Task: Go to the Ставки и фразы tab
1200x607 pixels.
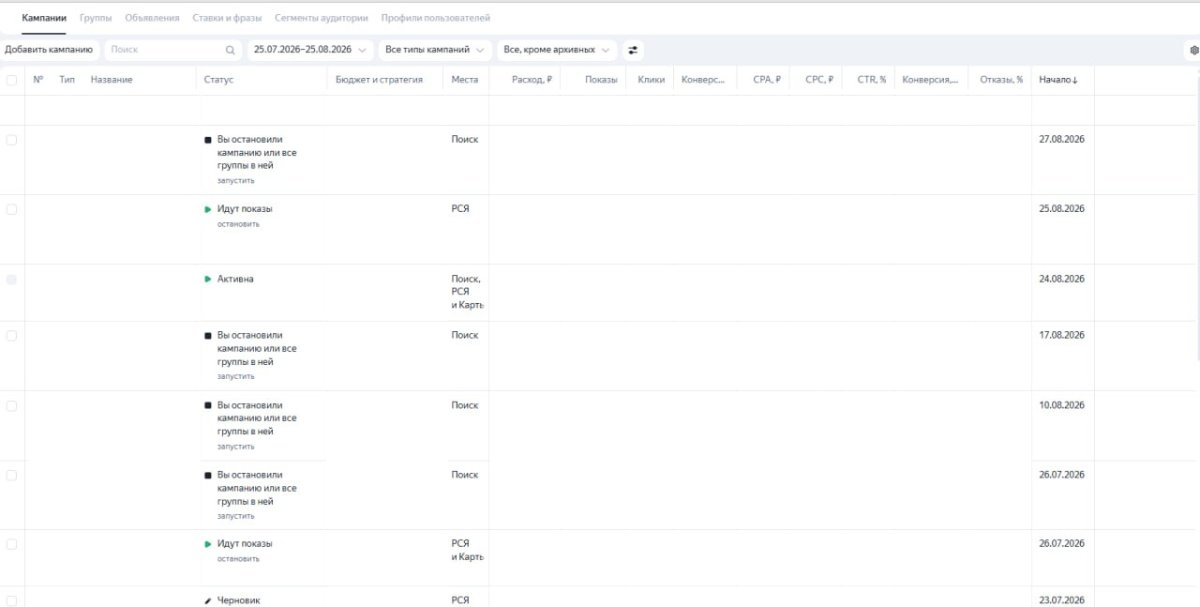Action: [x=228, y=18]
